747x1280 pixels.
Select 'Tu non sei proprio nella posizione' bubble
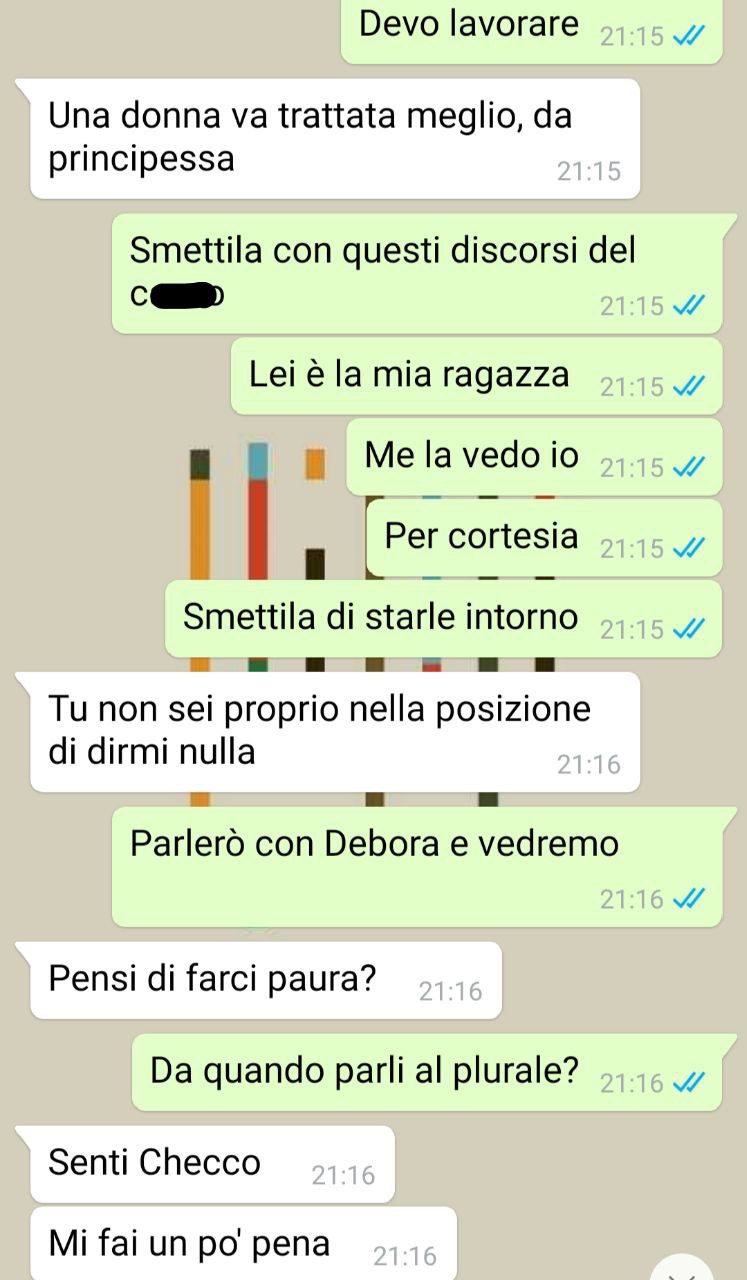click(x=335, y=732)
